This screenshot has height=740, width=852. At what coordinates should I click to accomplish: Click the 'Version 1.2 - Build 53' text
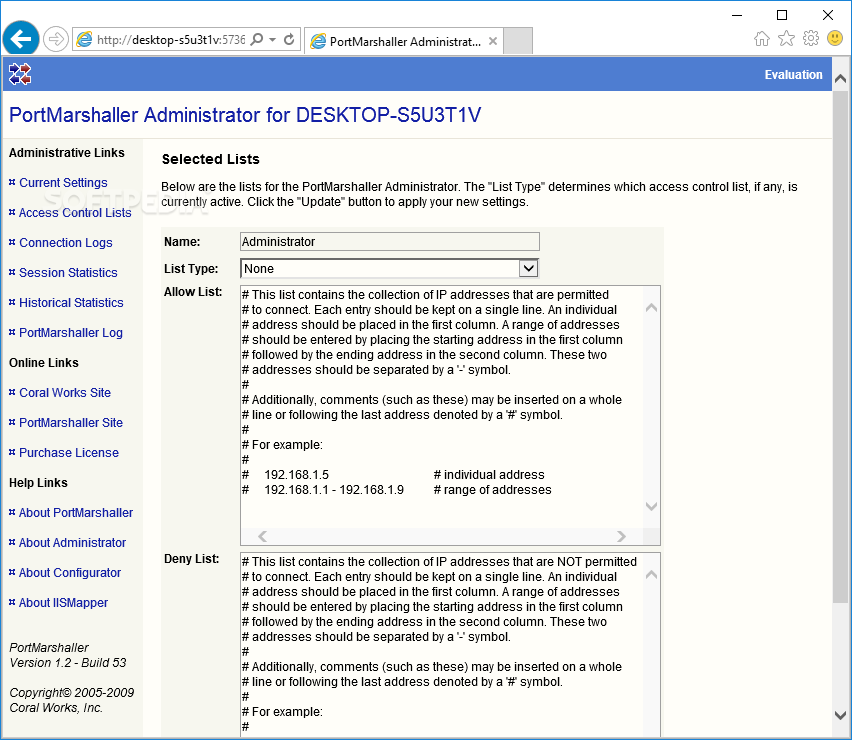[x=68, y=663]
